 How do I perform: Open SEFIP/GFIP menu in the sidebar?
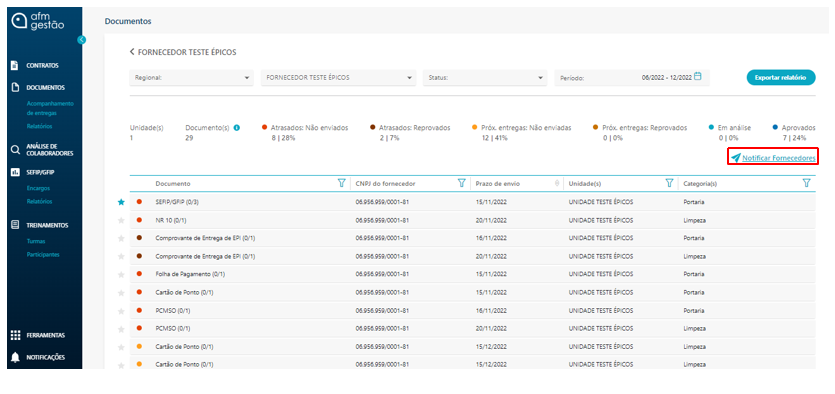click(40, 173)
